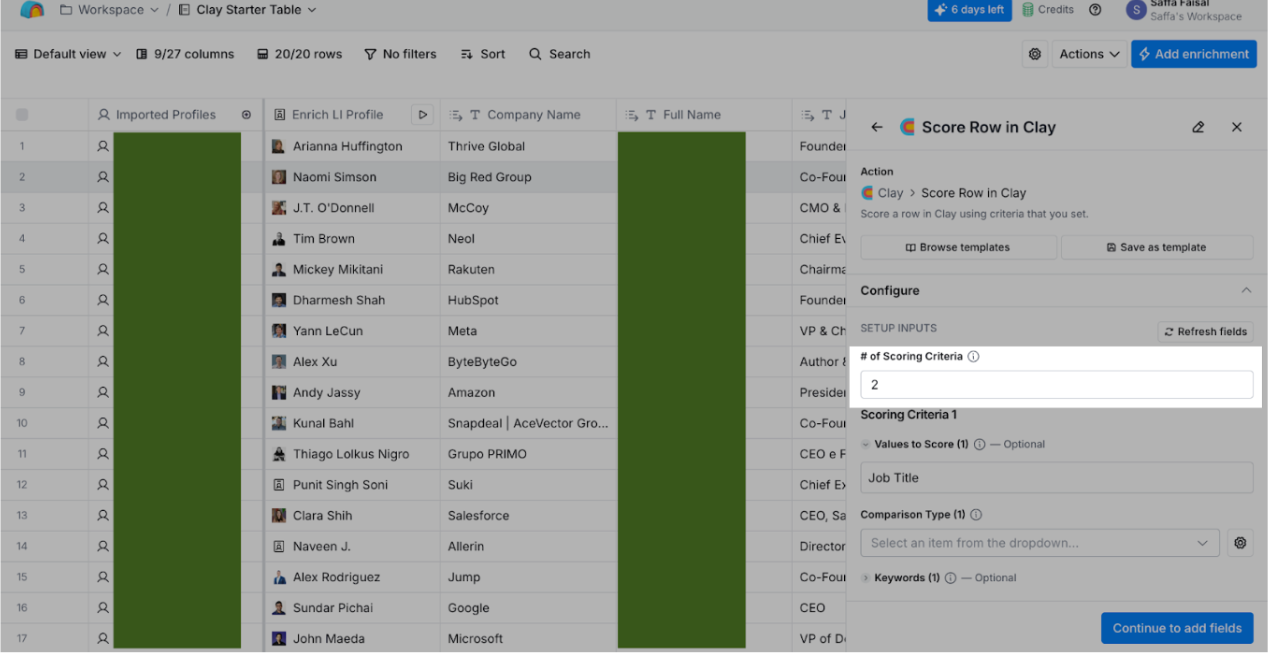Open Clay Starter Table dropdown

(x=247, y=10)
